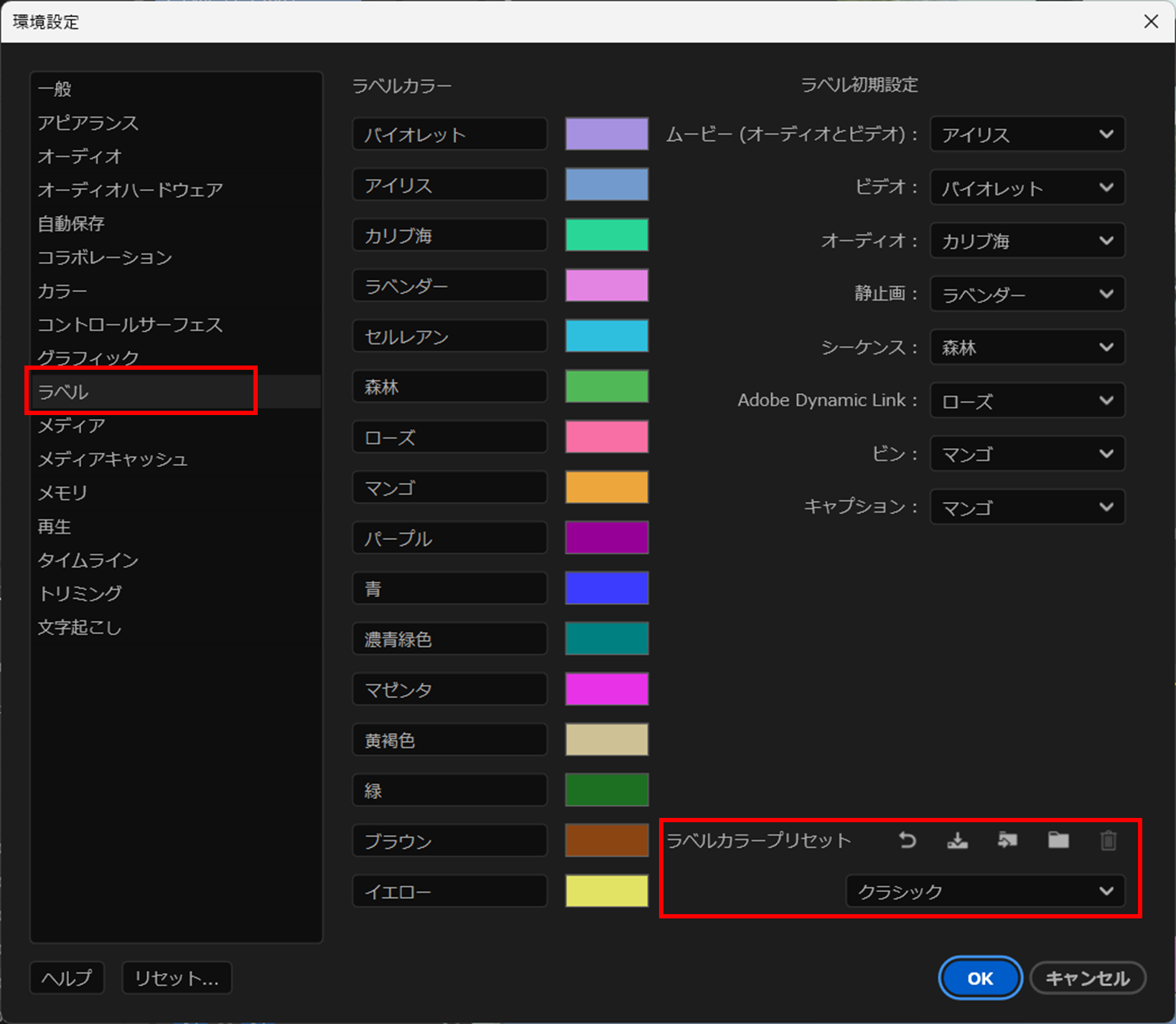
Task: Click the OK button
Action: coord(979,977)
